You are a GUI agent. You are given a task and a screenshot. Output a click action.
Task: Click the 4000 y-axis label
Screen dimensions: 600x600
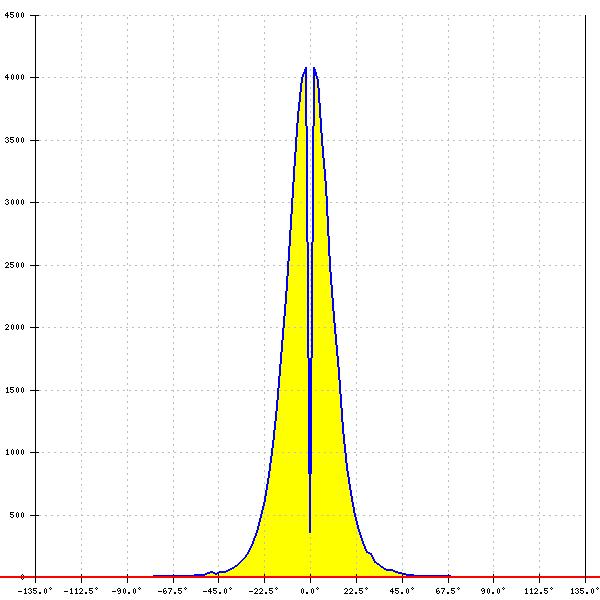coord(15,77)
